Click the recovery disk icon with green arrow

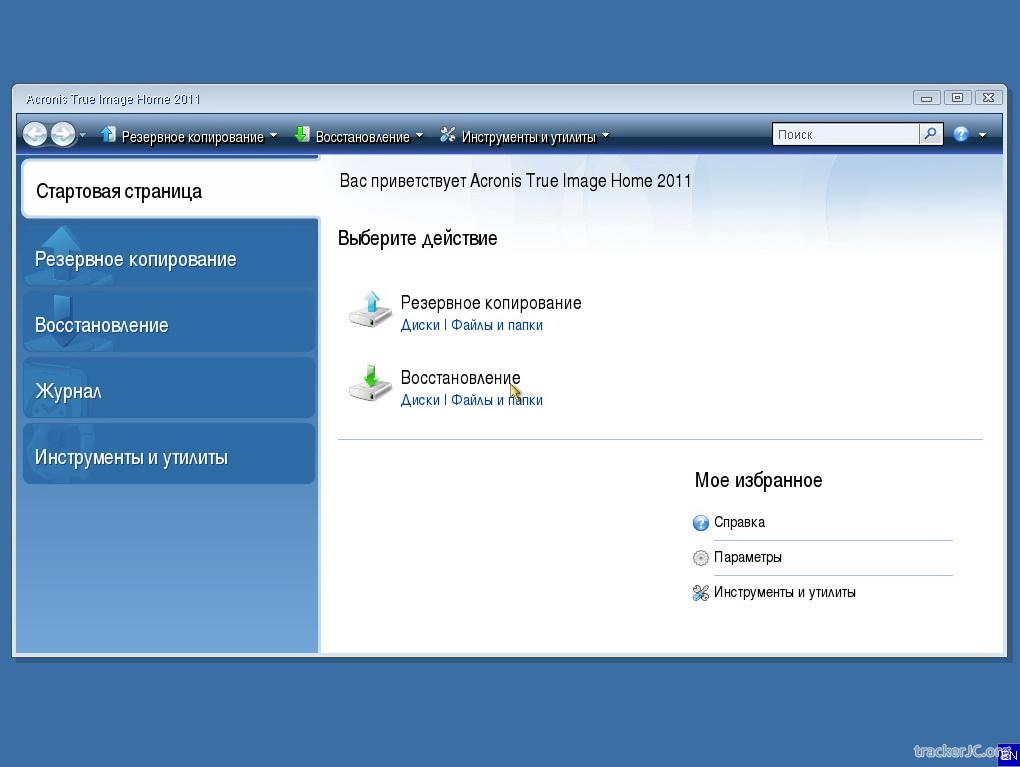tap(370, 385)
